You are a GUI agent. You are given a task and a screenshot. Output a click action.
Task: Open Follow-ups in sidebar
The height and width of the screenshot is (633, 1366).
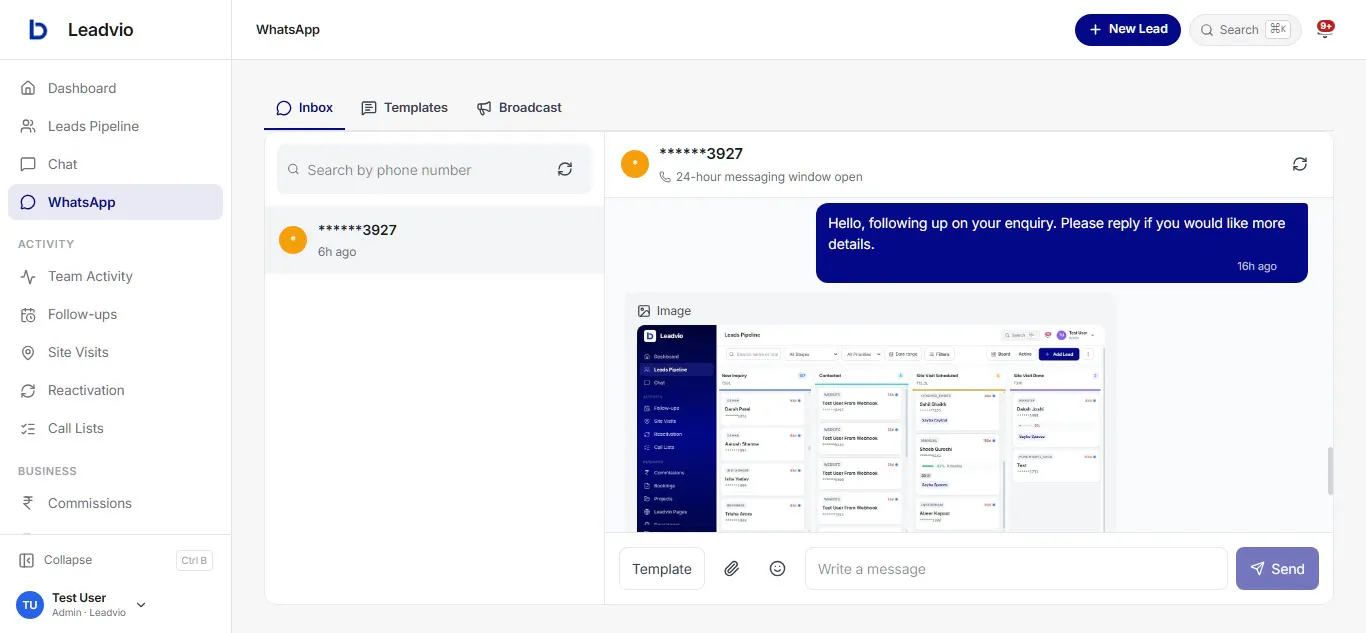click(115, 314)
